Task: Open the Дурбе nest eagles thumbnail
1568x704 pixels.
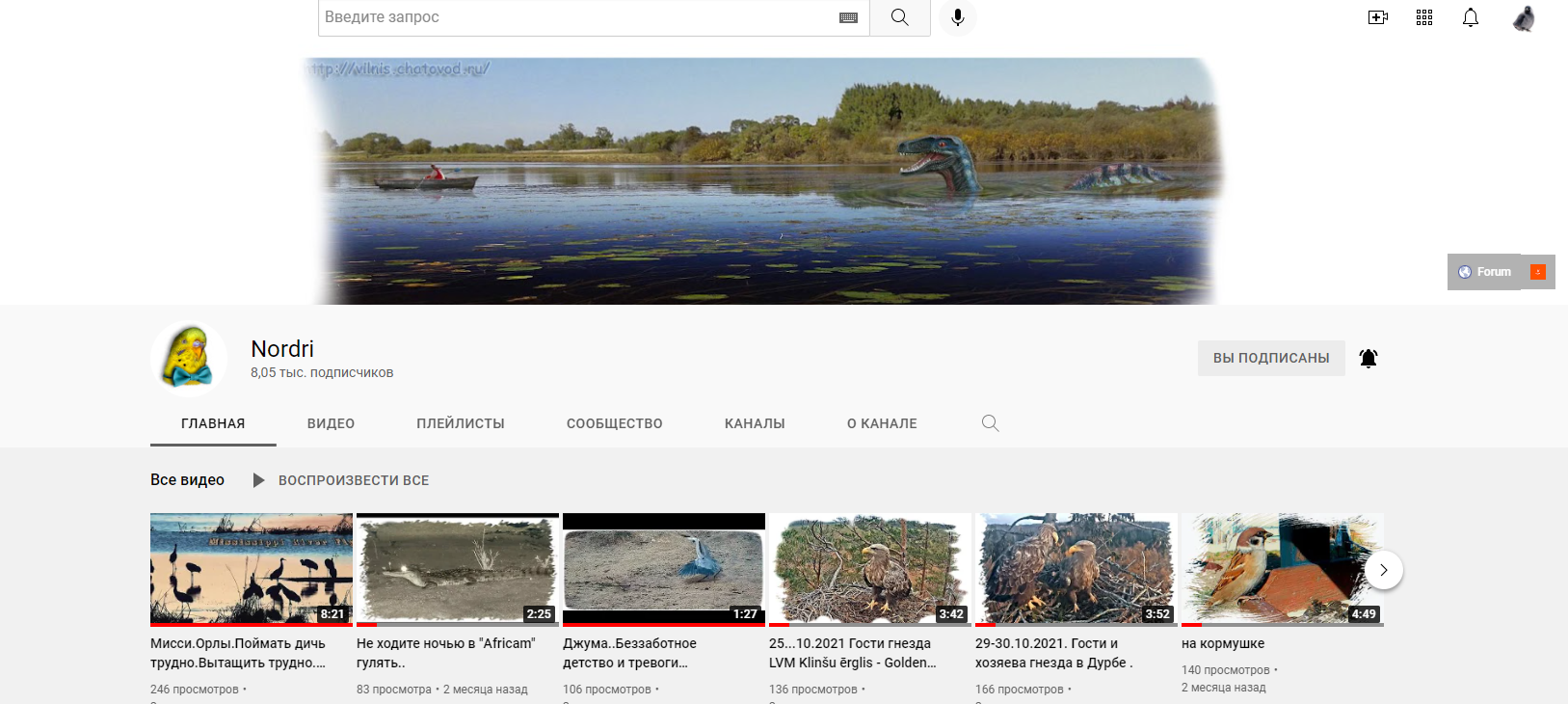Action: click(x=1076, y=569)
